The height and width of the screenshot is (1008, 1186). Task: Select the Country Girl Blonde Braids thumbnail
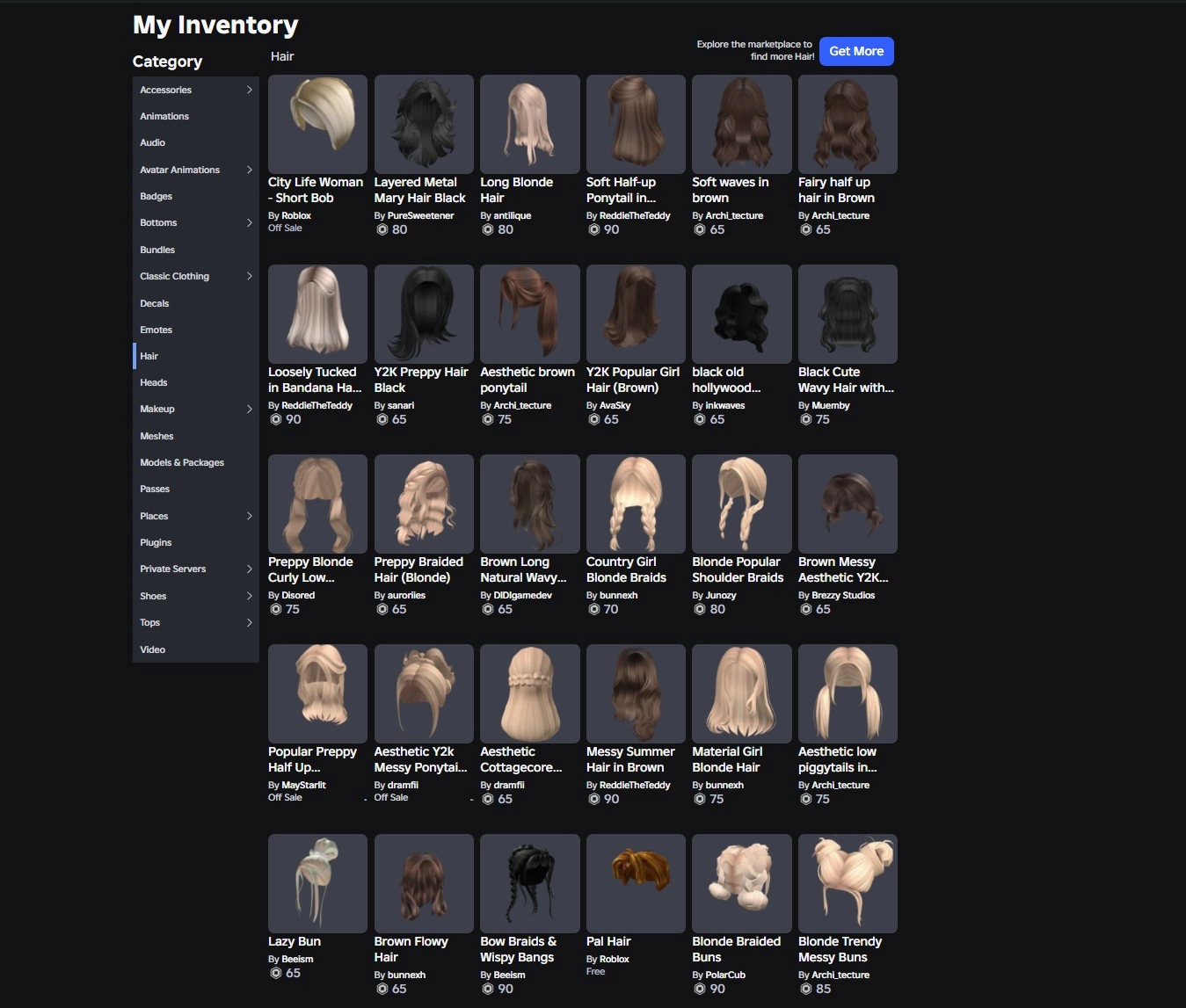point(636,504)
